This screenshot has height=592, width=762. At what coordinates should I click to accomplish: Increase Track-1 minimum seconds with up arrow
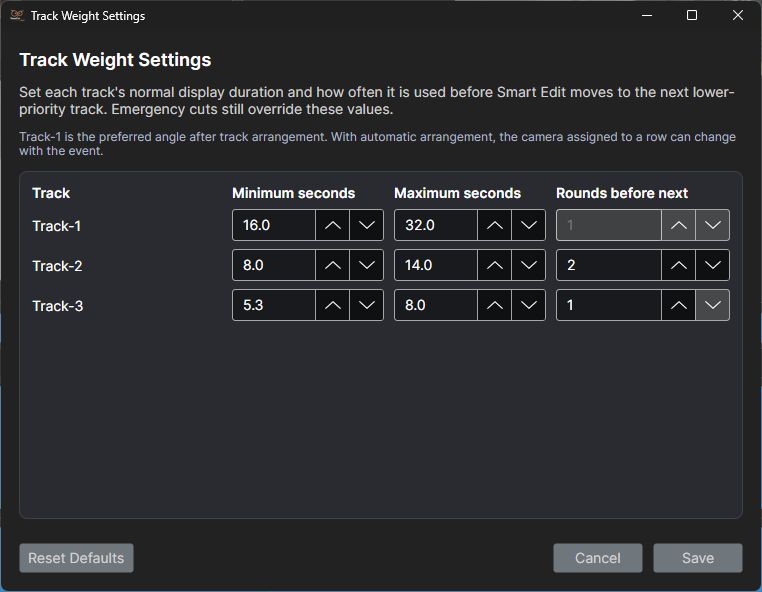tap(332, 225)
